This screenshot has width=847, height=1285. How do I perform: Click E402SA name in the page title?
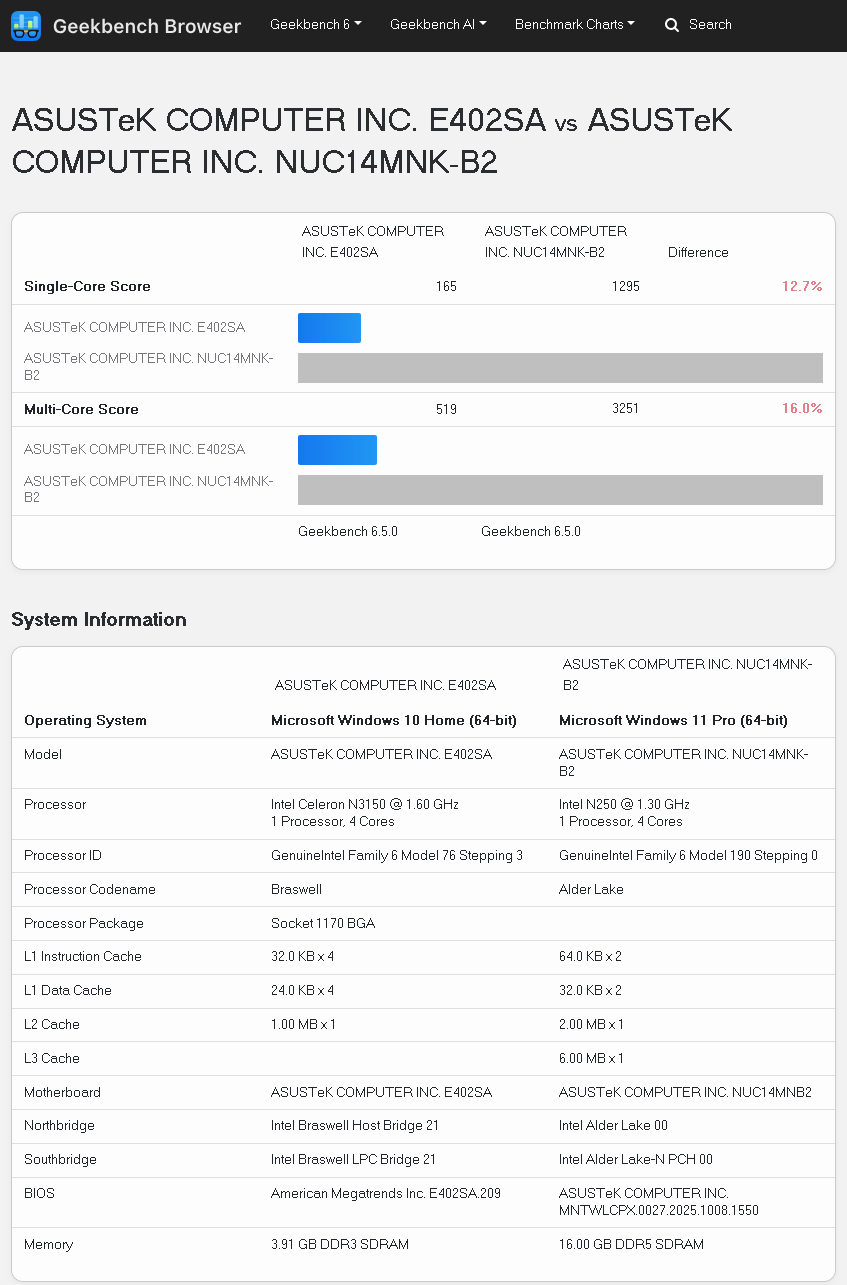488,121
